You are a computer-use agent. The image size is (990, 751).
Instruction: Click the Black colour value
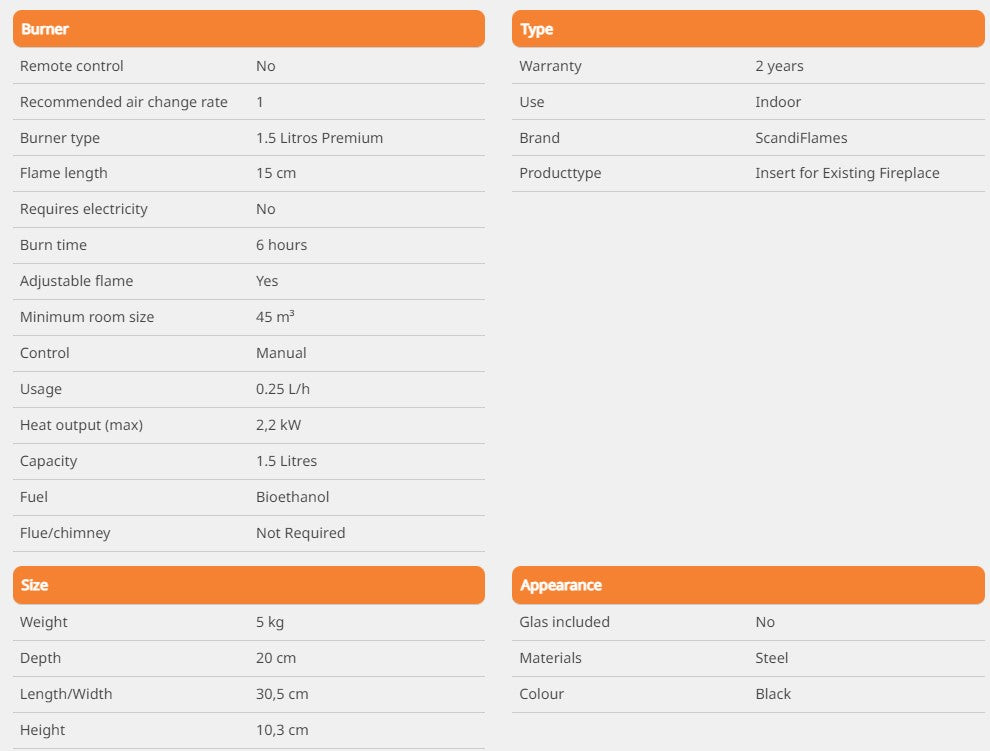tap(773, 694)
